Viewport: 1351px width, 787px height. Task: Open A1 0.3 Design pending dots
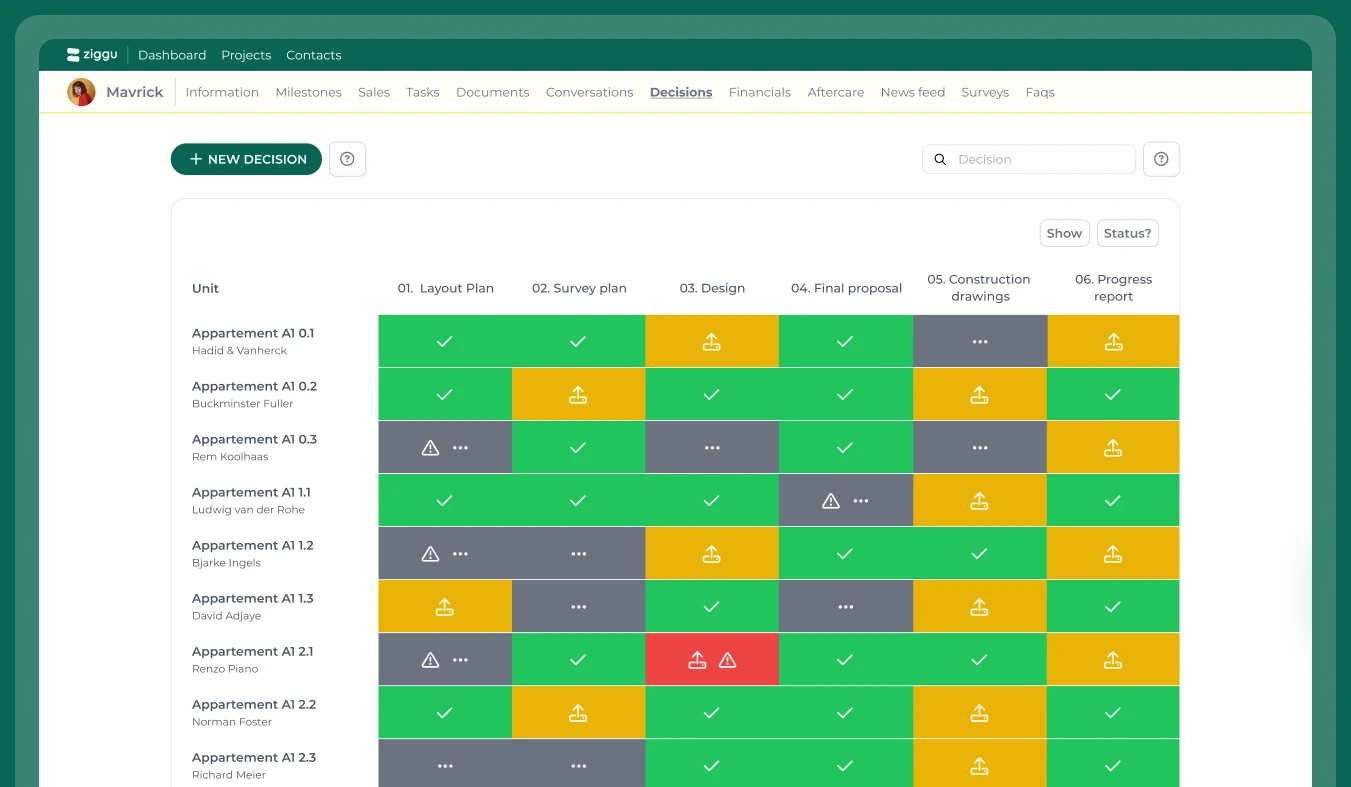(712, 448)
